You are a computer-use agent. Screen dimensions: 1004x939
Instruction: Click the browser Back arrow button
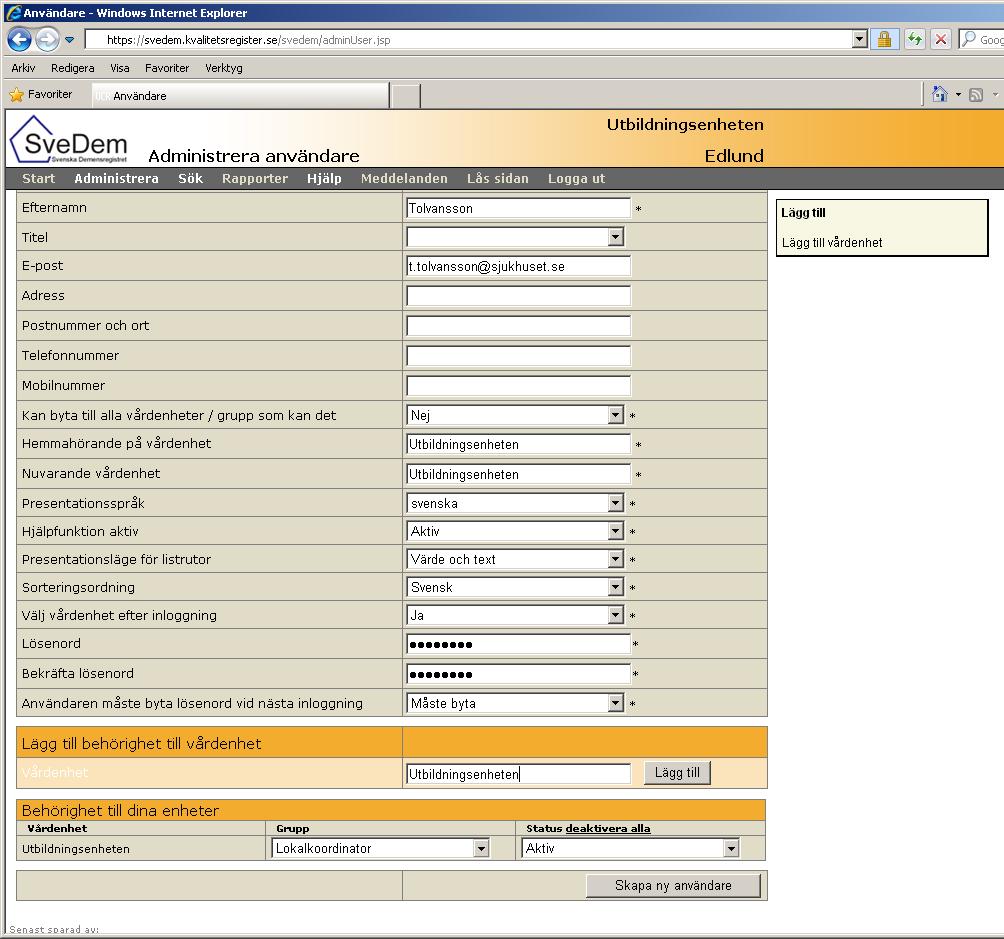pos(19,40)
